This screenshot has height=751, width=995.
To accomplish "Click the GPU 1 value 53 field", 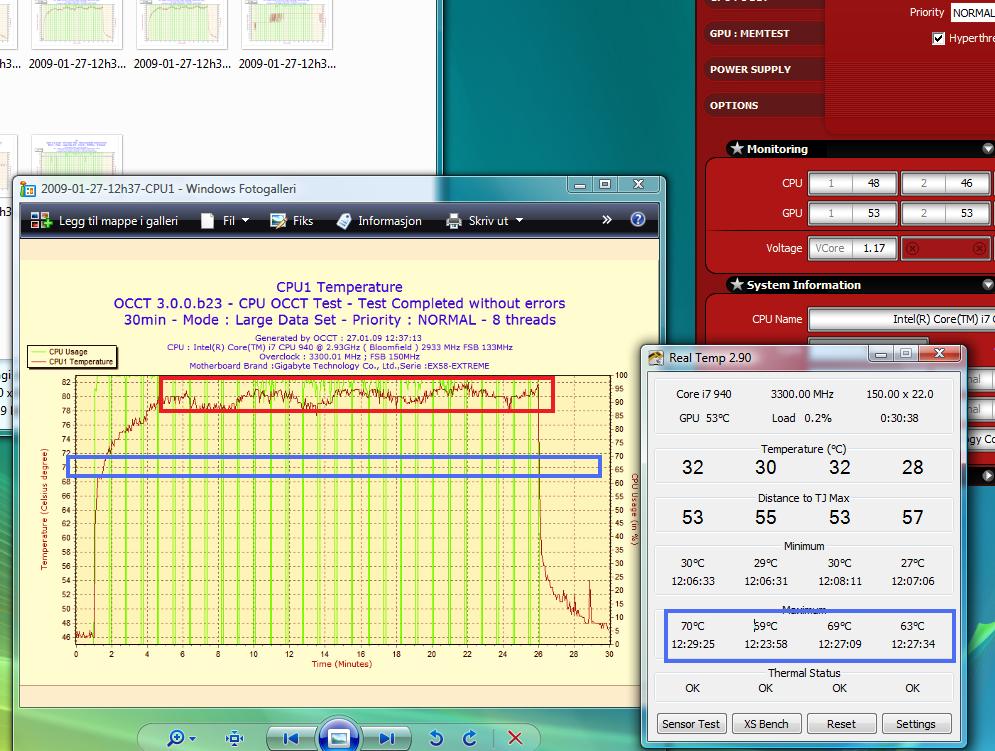I will [x=852, y=213].
